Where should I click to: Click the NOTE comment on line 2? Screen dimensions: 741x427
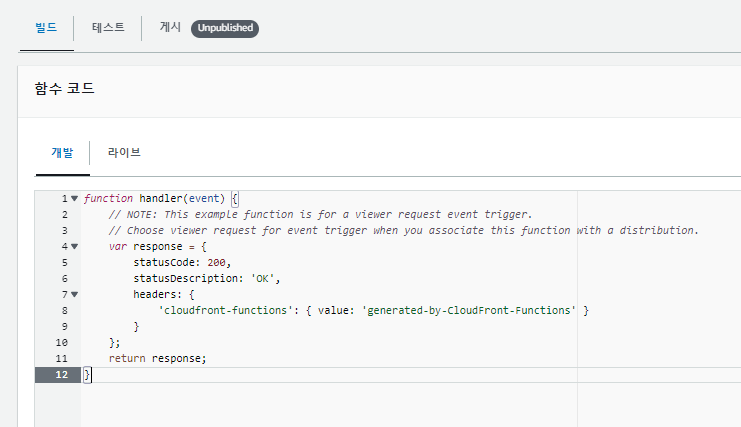click(x=320, y=214)
